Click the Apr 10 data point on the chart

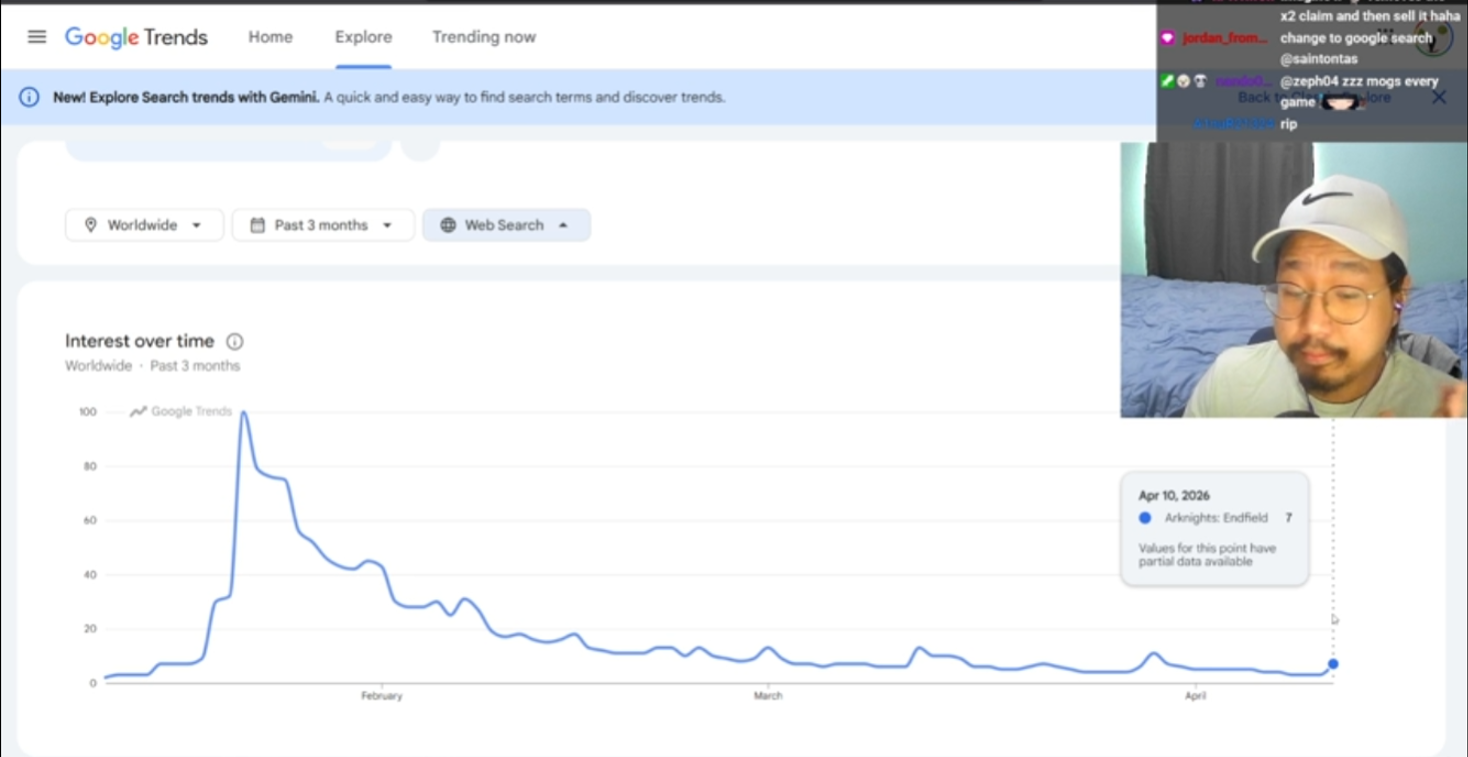1333,664
